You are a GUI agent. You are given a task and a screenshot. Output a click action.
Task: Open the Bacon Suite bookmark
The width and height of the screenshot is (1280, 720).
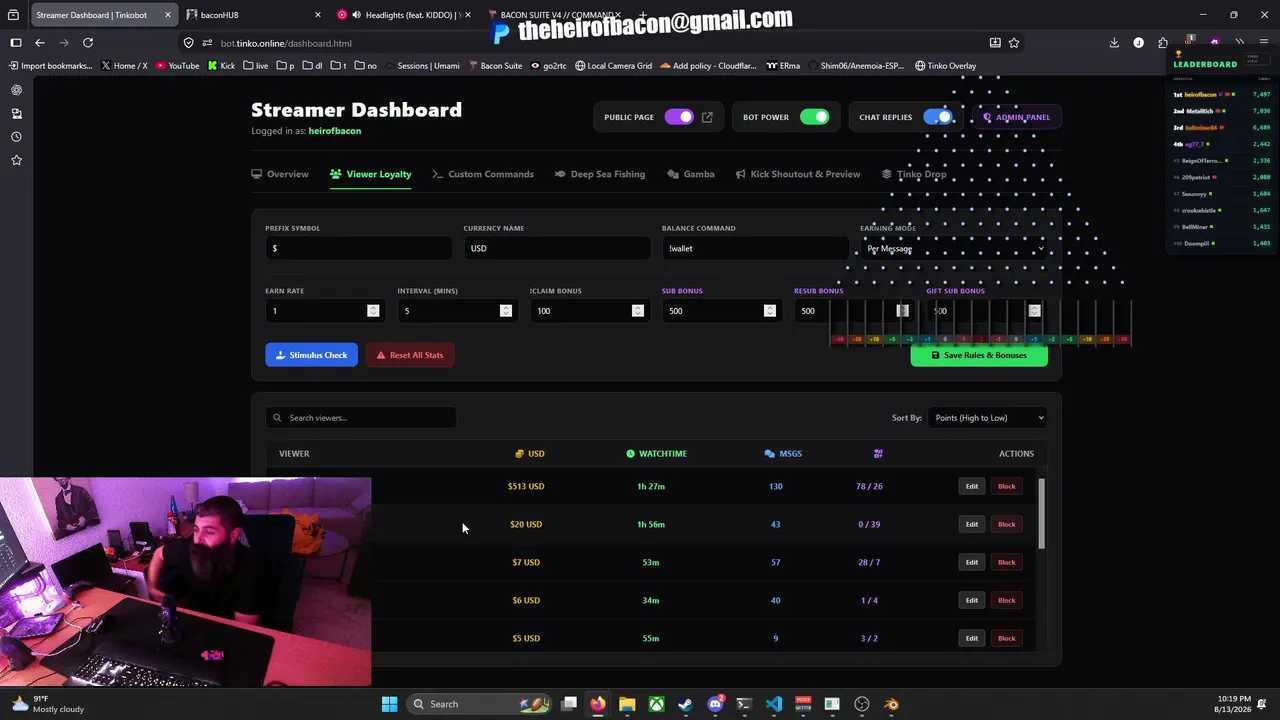[x=495, y=66]
